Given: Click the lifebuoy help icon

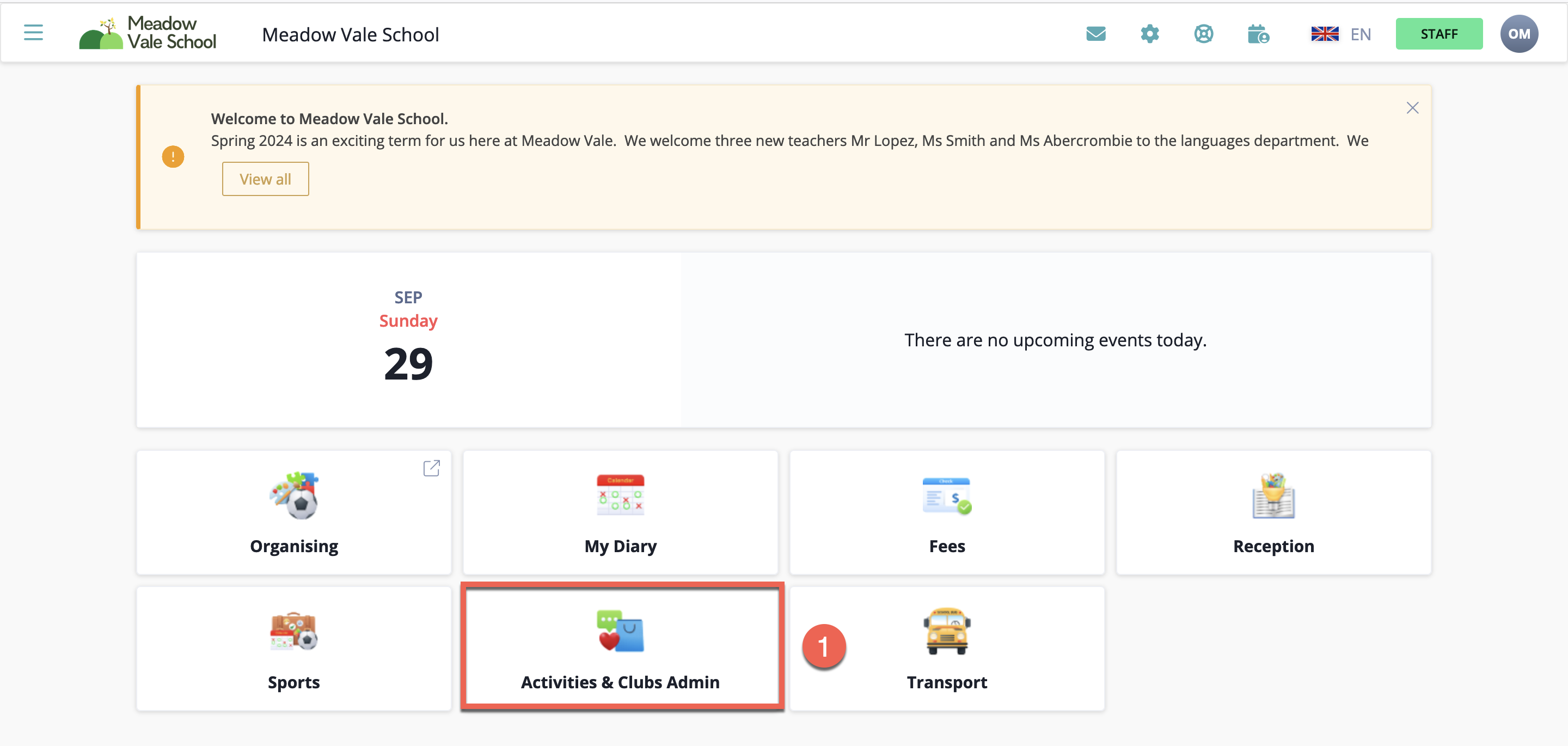Looking at the screenshot, I should coord(1203,34).
